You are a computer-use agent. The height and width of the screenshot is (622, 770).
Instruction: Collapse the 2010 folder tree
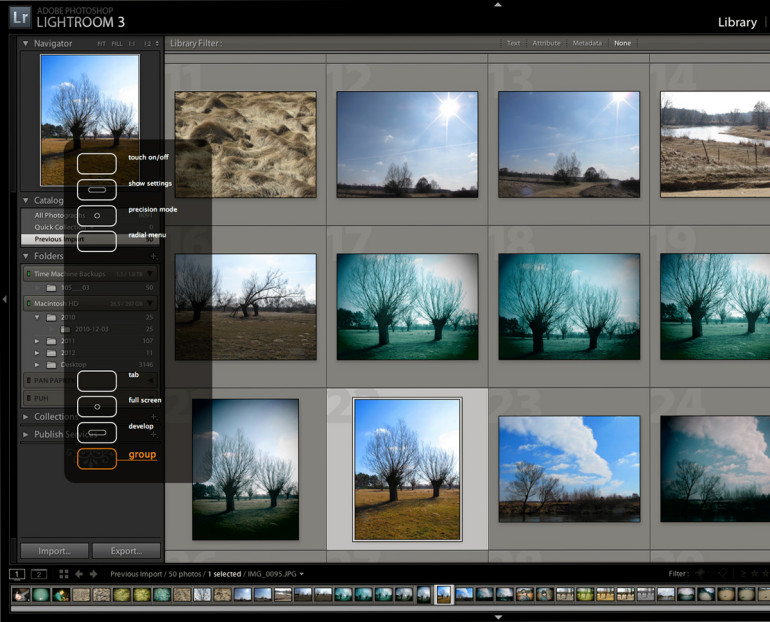(37, 318)
